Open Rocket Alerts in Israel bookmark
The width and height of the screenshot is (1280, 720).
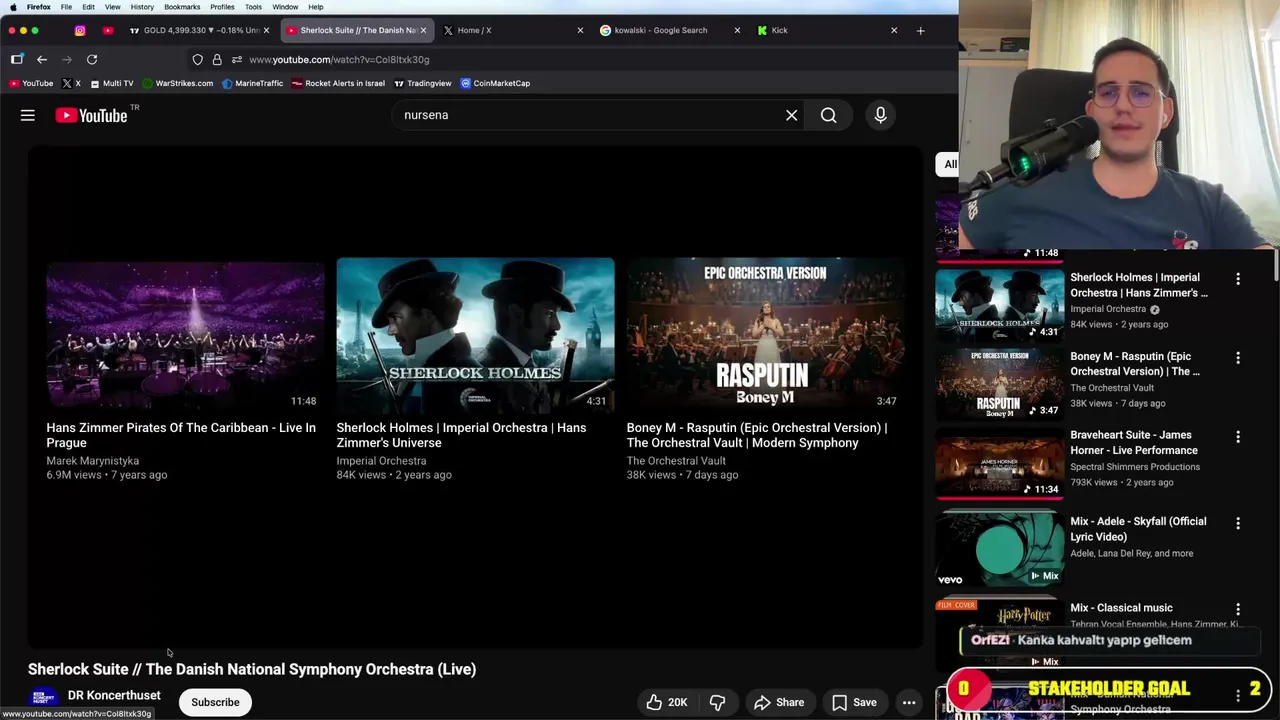(x=338, y=83)
